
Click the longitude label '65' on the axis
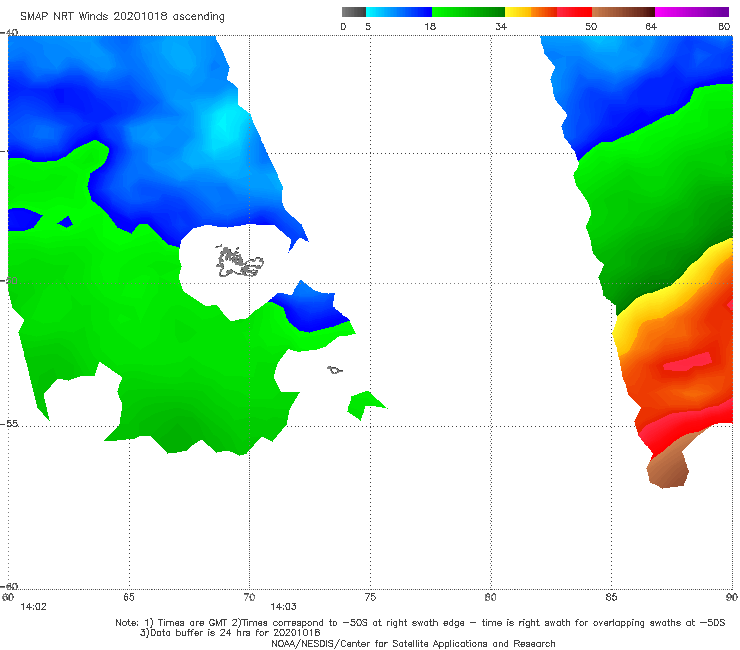coord(129,597)
